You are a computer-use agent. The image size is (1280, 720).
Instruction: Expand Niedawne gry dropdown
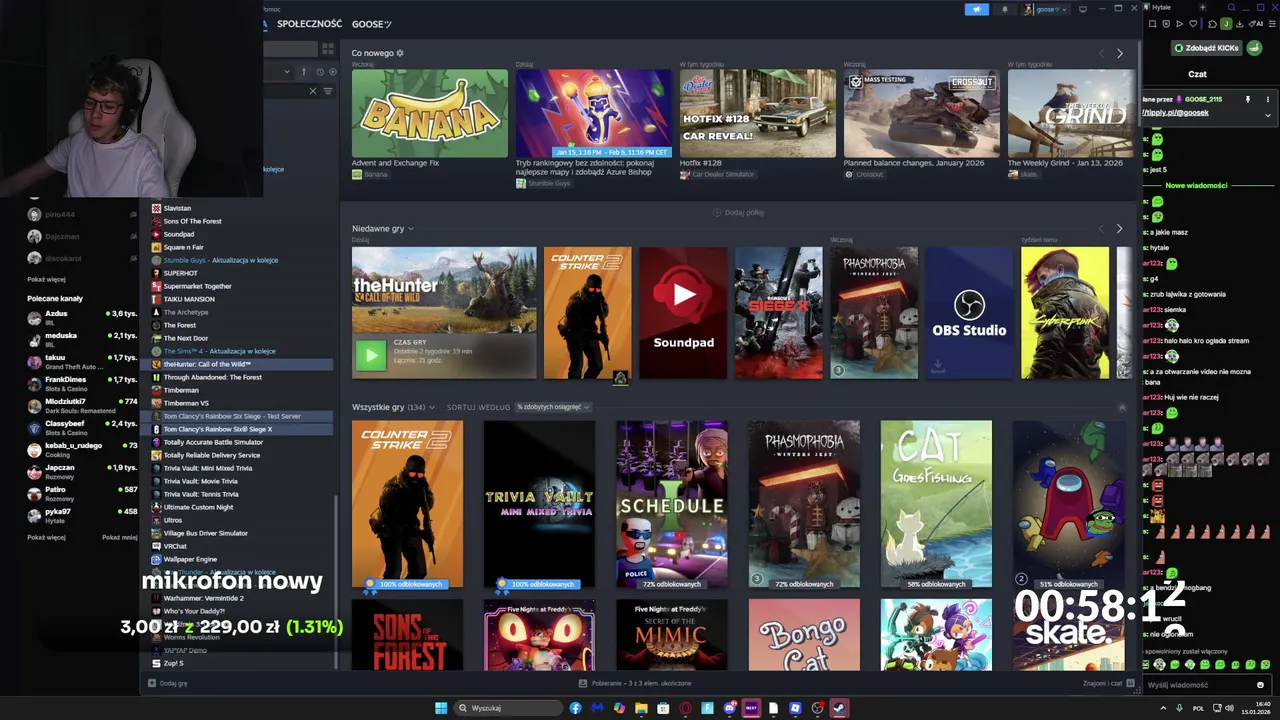[x=410, y=229]
